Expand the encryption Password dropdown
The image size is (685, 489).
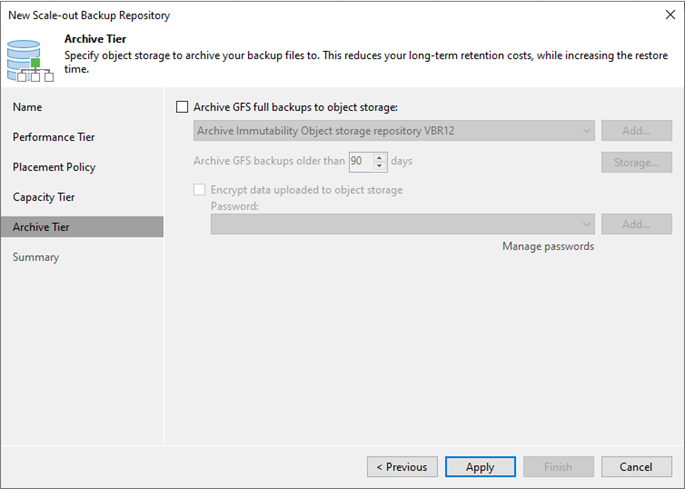click(402, 224)
